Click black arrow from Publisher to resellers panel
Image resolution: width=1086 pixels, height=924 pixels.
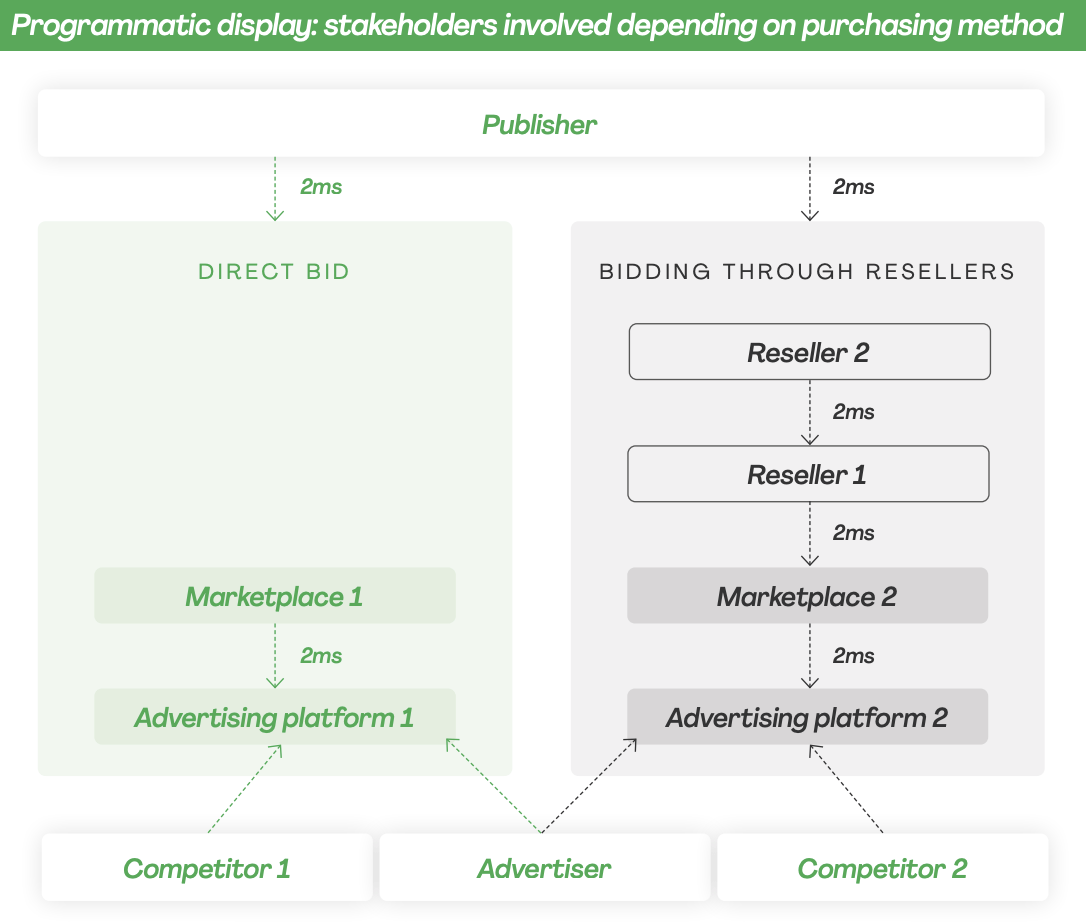[810, 188]
